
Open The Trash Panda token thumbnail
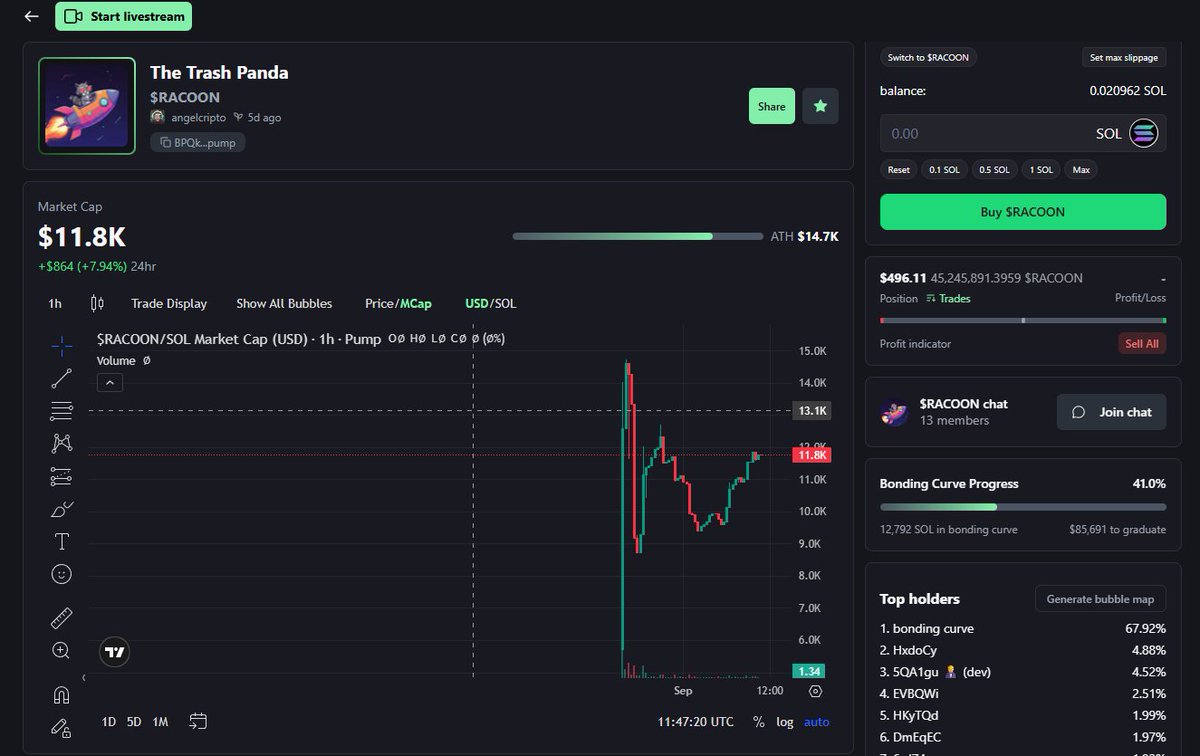[x=87, y=106]
